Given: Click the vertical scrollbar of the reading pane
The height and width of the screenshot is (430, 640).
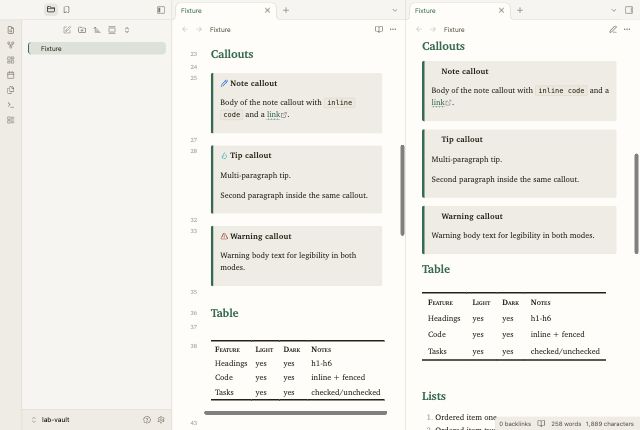Looking at the screenshot, I should (636, 204).
